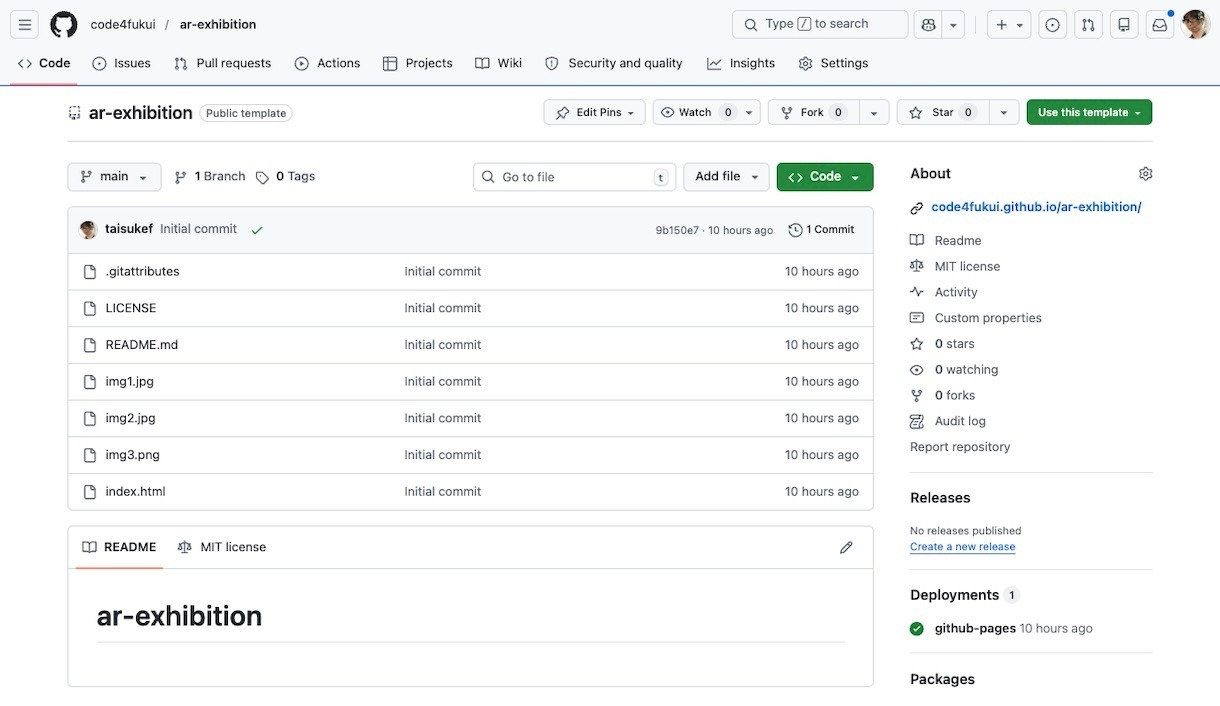Viewport: 1220px width, 706px height.
Task: Open the index.html file
Action: click(x=135, y=491)
